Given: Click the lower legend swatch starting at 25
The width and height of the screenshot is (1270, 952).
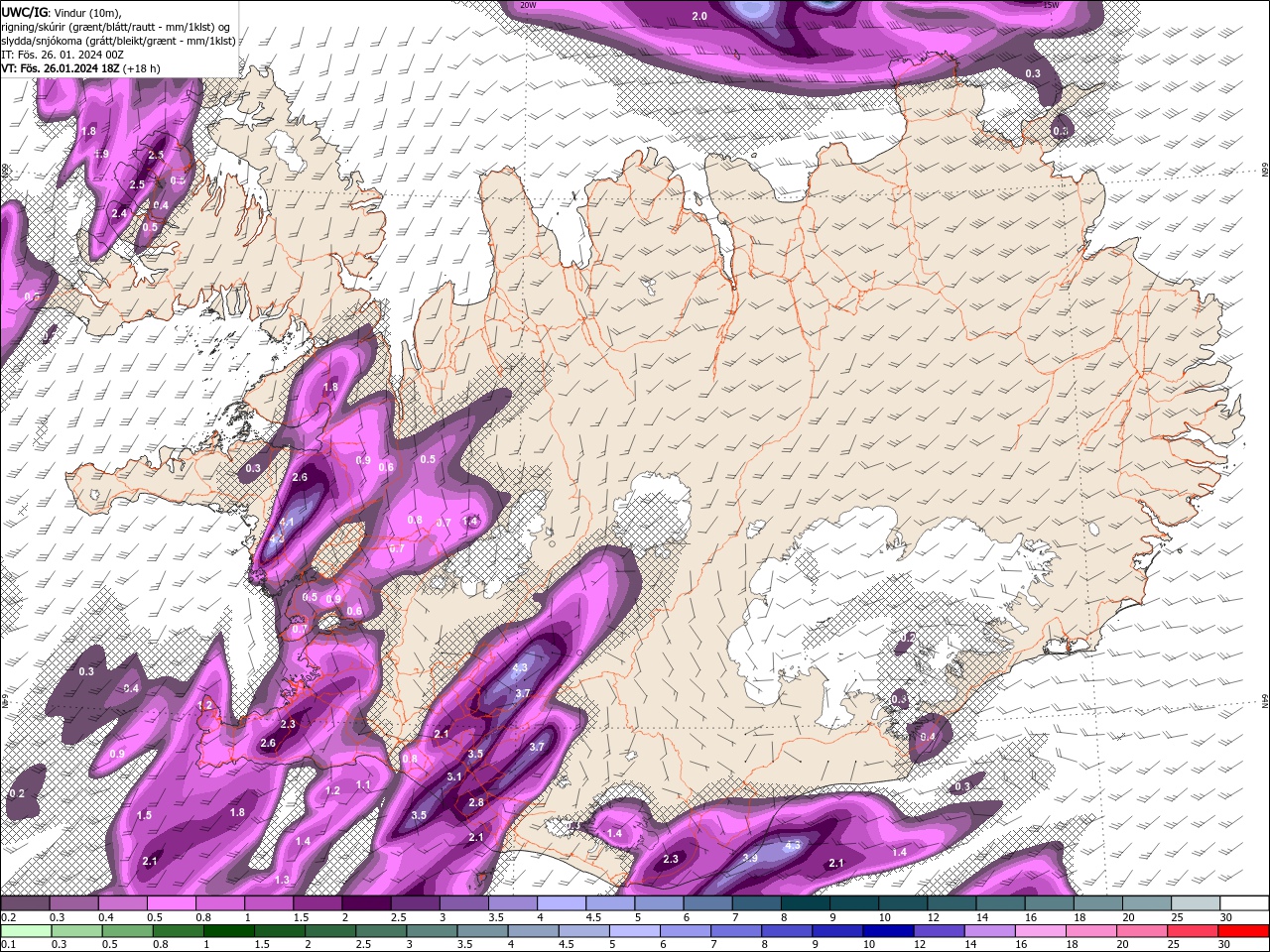Looking at the screenshot, I should [1193, 931].
